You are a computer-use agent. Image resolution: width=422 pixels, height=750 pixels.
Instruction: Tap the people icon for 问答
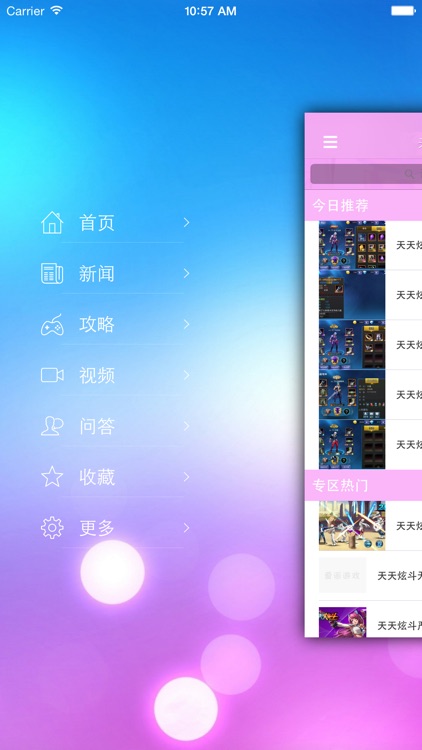[52, 426]
